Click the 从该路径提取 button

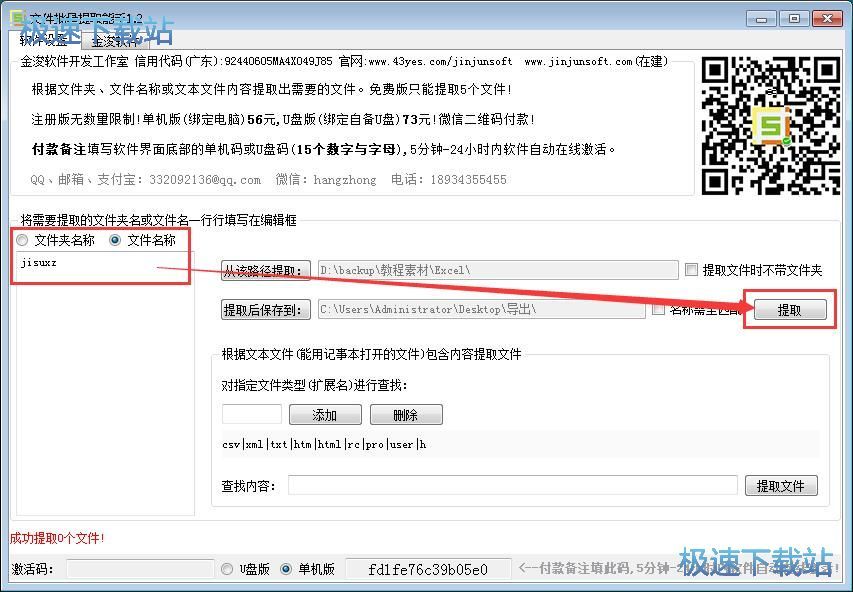tap(265, 270)
